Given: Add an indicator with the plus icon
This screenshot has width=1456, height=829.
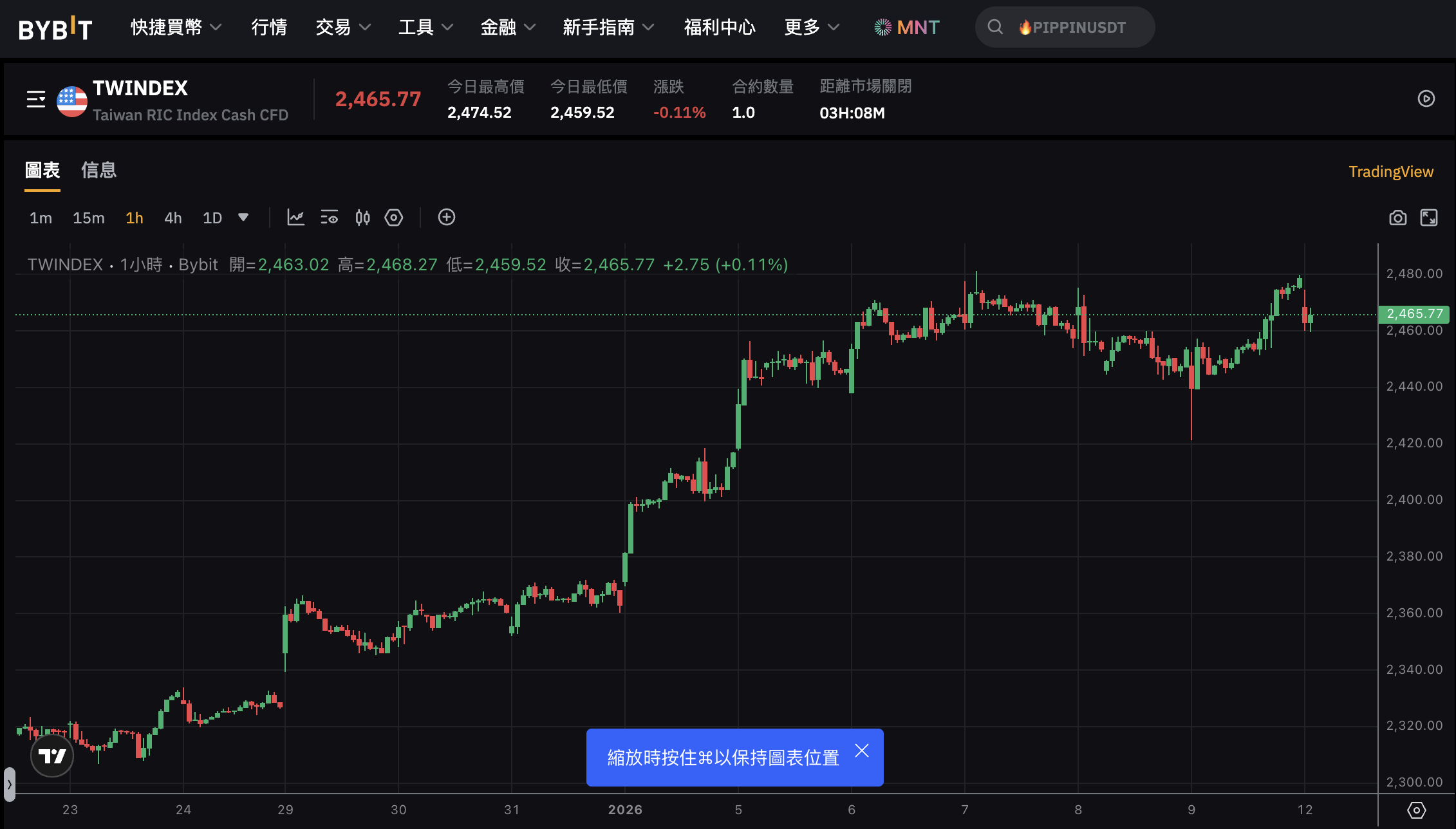Looking at the screenshot, I should click(447, 218).
